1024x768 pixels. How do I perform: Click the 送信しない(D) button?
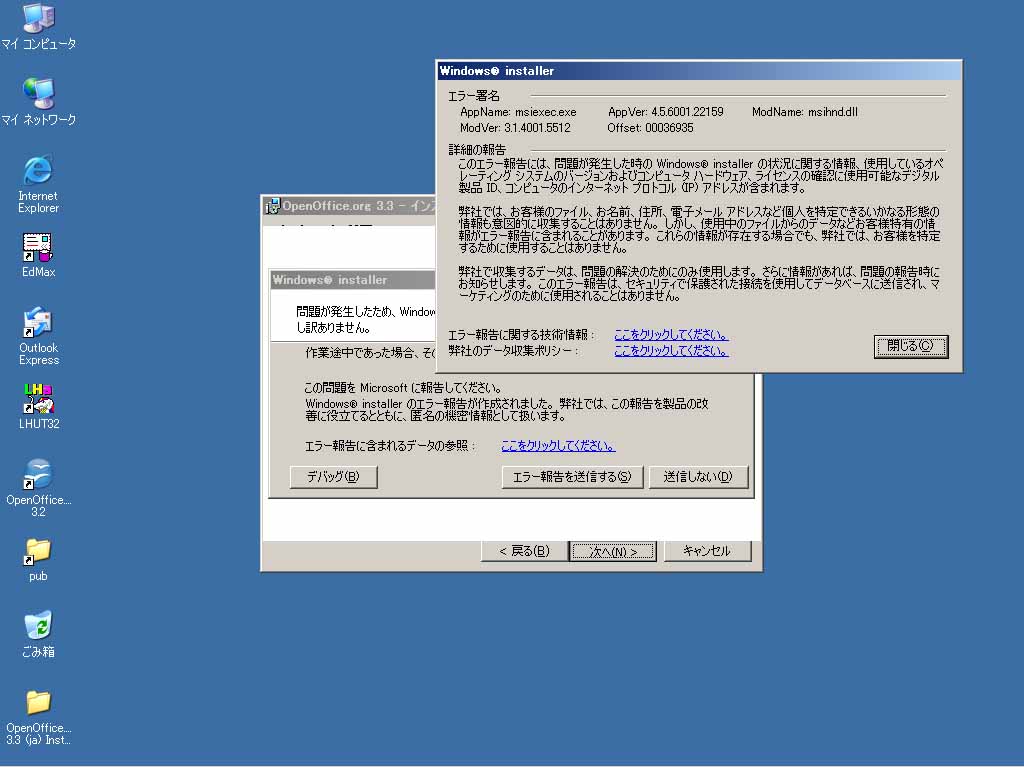[698, 477]
